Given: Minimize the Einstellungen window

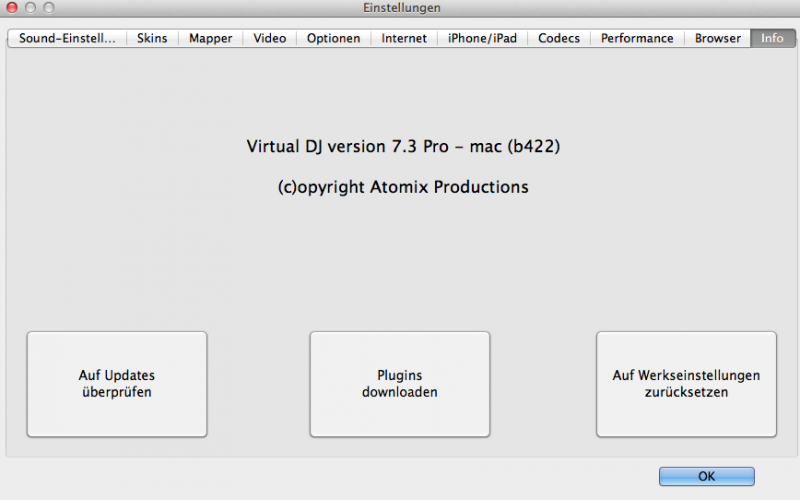Looking at the screenshot, I should (30, 8).
